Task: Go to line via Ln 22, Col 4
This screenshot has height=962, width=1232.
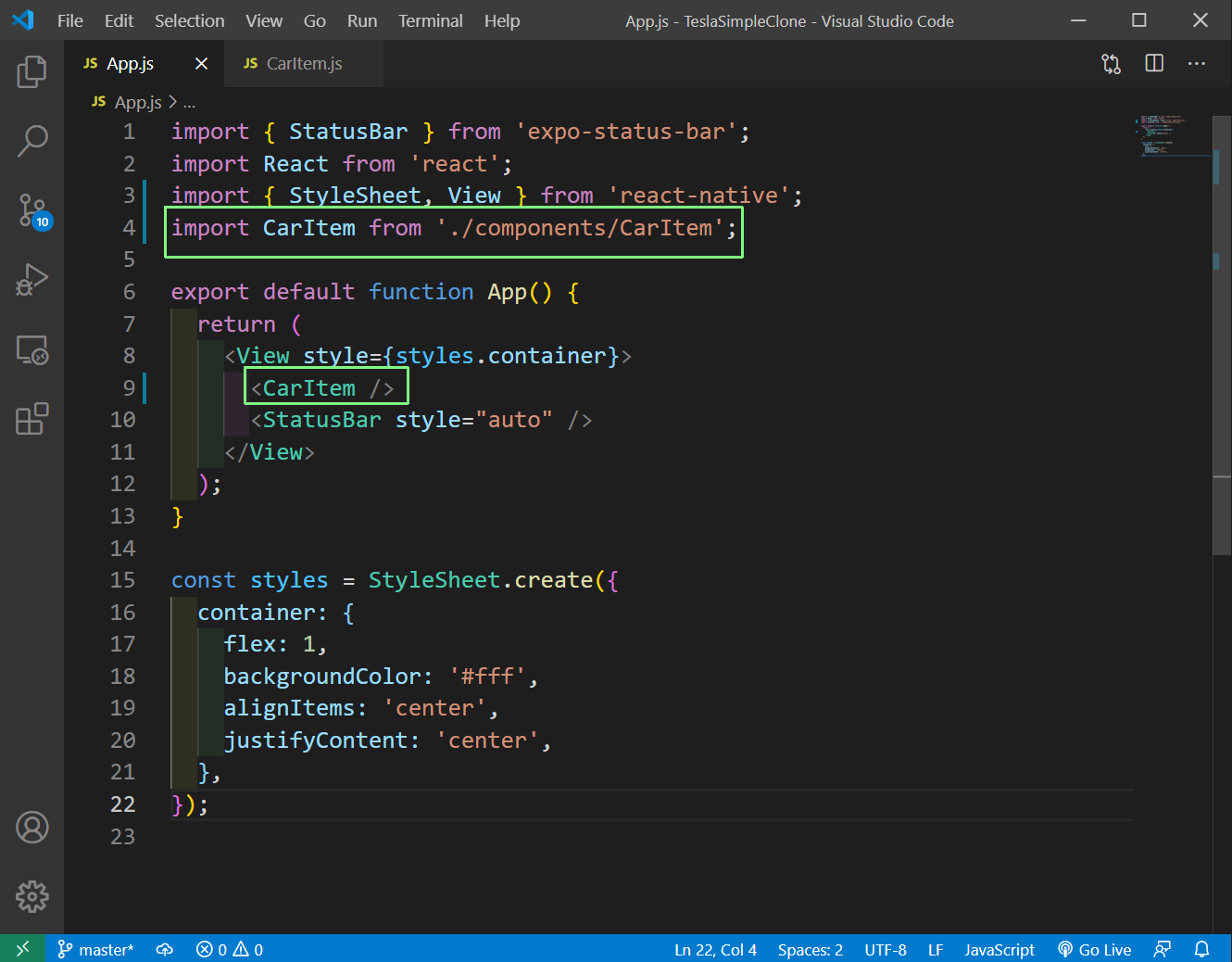Action: [x=715, y=949]
